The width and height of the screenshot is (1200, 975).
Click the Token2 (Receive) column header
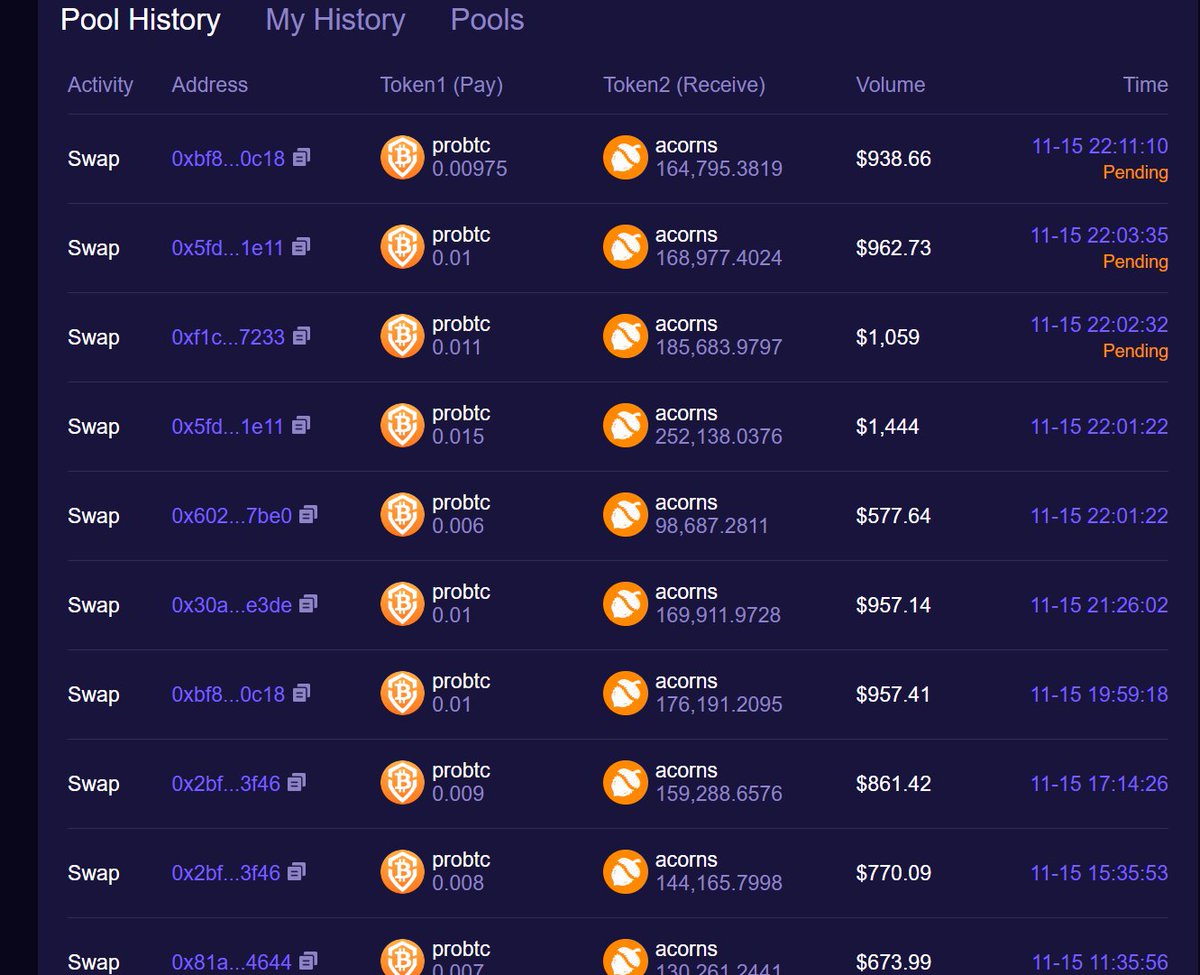point(684,85)
